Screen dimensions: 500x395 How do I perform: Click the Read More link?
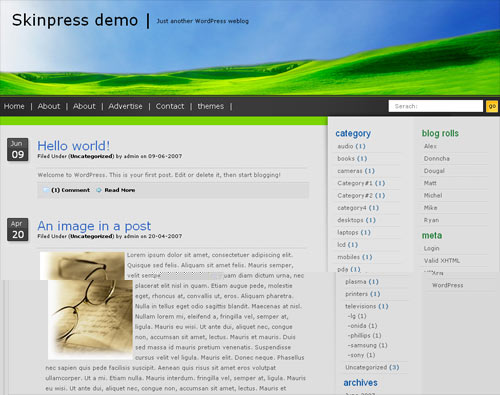(x=120, y=190)
